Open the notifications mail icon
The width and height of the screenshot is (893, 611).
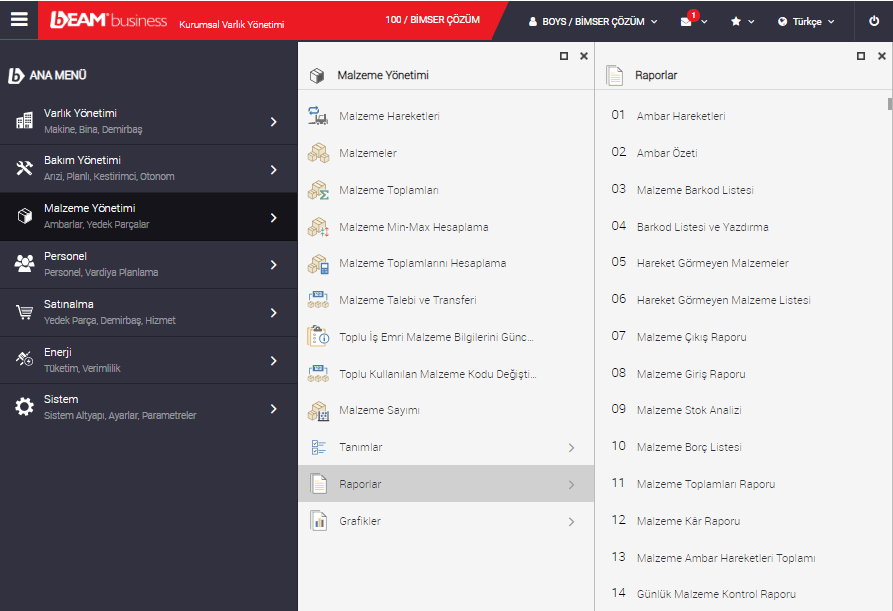pos(686,21)
